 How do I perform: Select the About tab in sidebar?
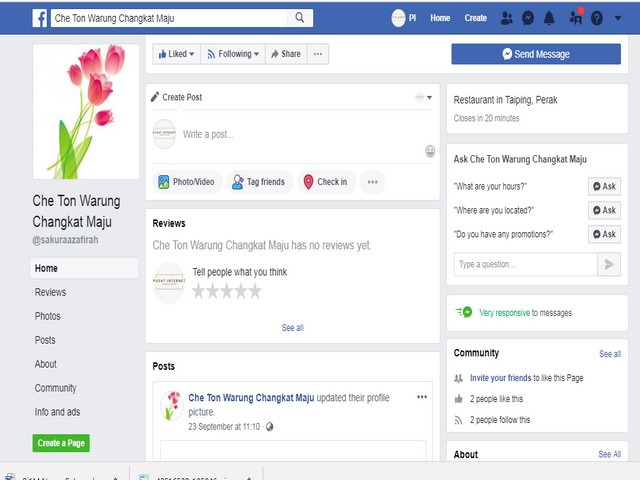(46, 364)
